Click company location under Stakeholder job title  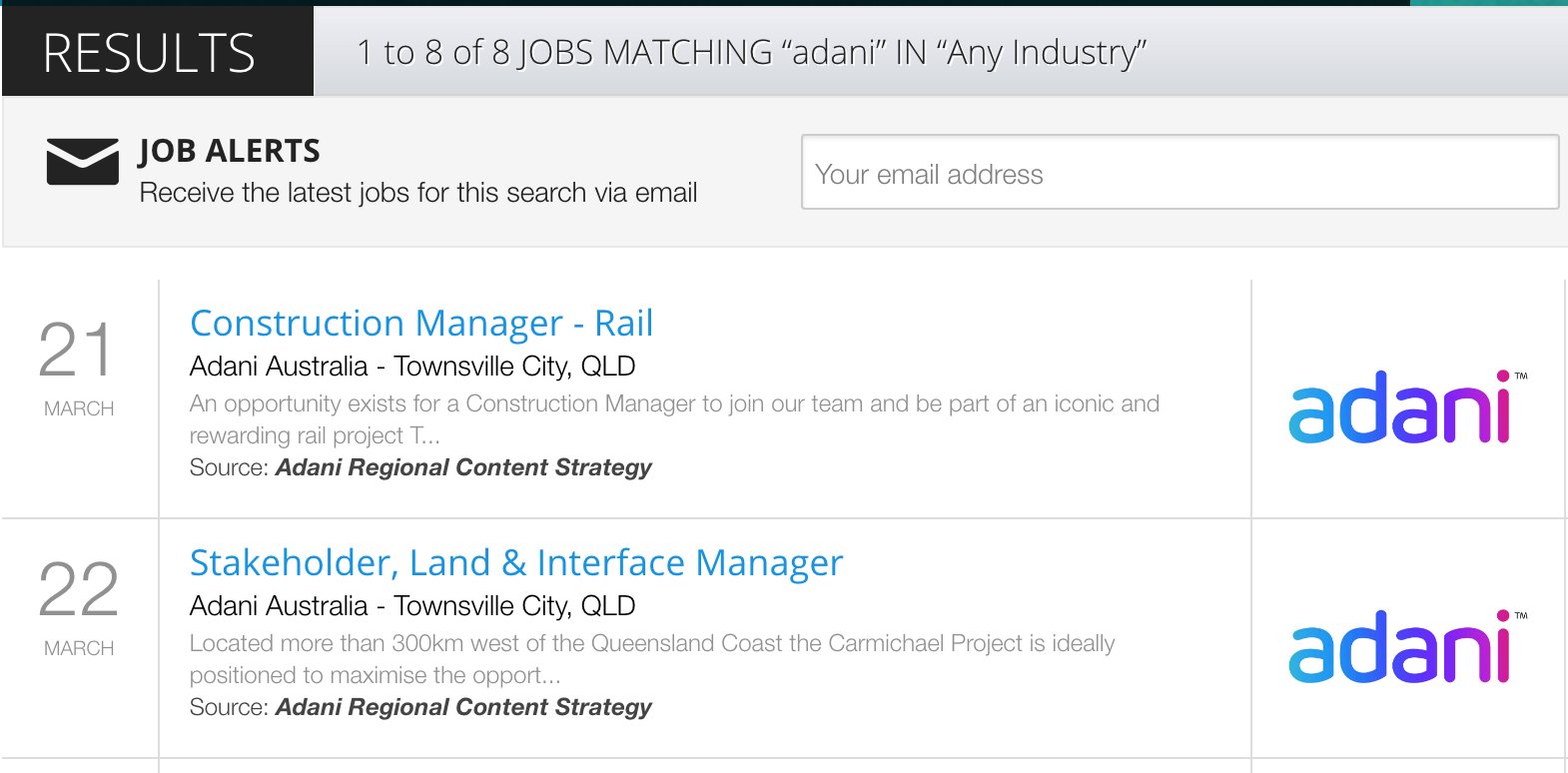(x=411, y=606)
